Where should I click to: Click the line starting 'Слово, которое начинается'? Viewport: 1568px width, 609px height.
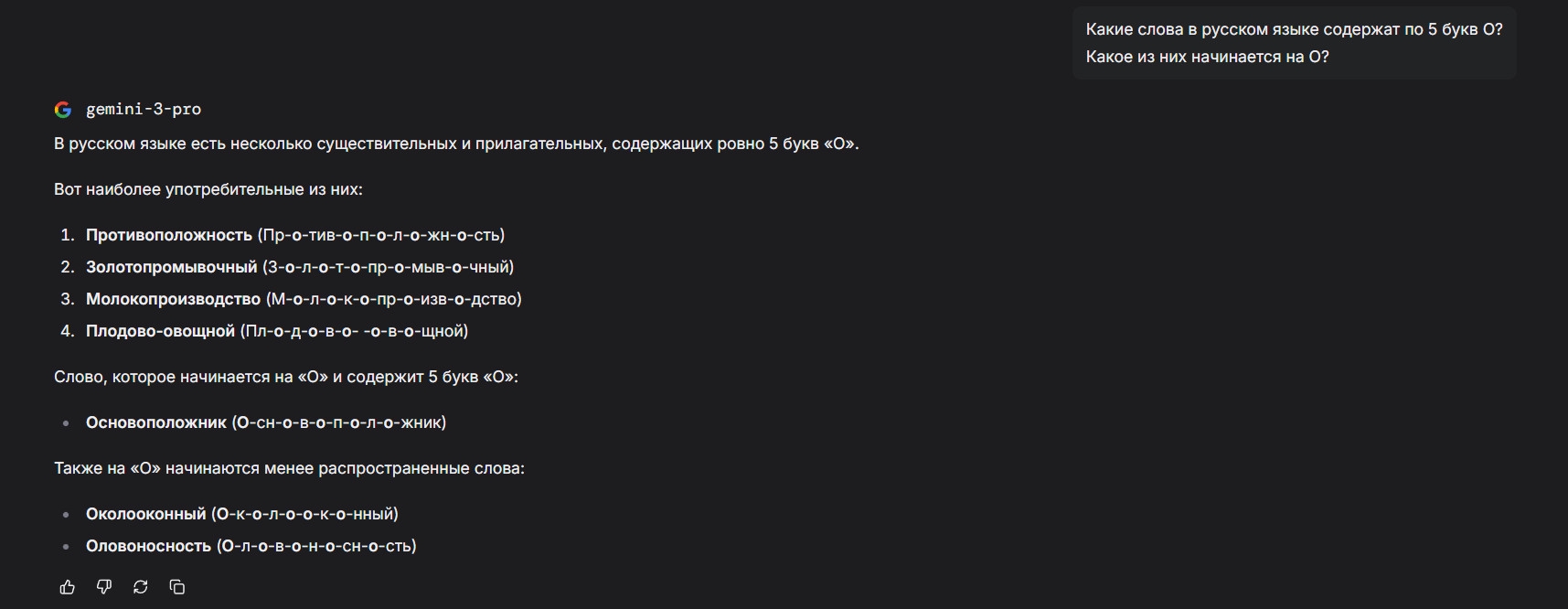point(286,377)
